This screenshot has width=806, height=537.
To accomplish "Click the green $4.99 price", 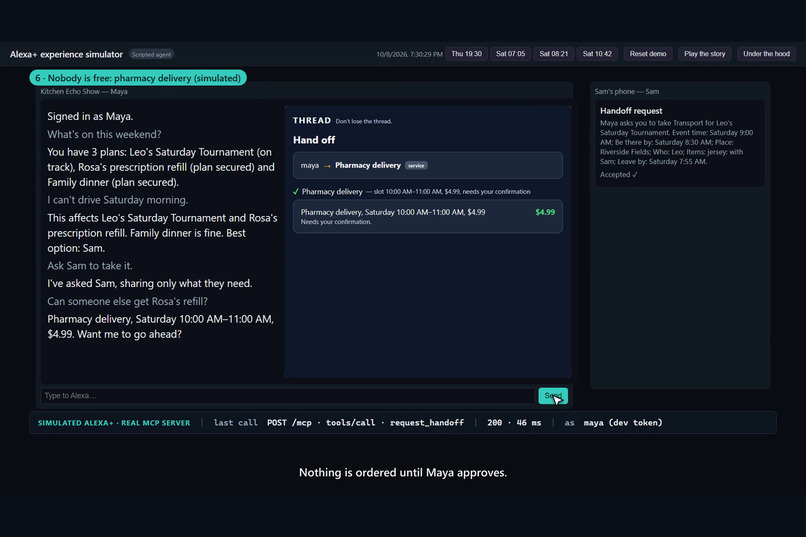I will coord(545,212).
